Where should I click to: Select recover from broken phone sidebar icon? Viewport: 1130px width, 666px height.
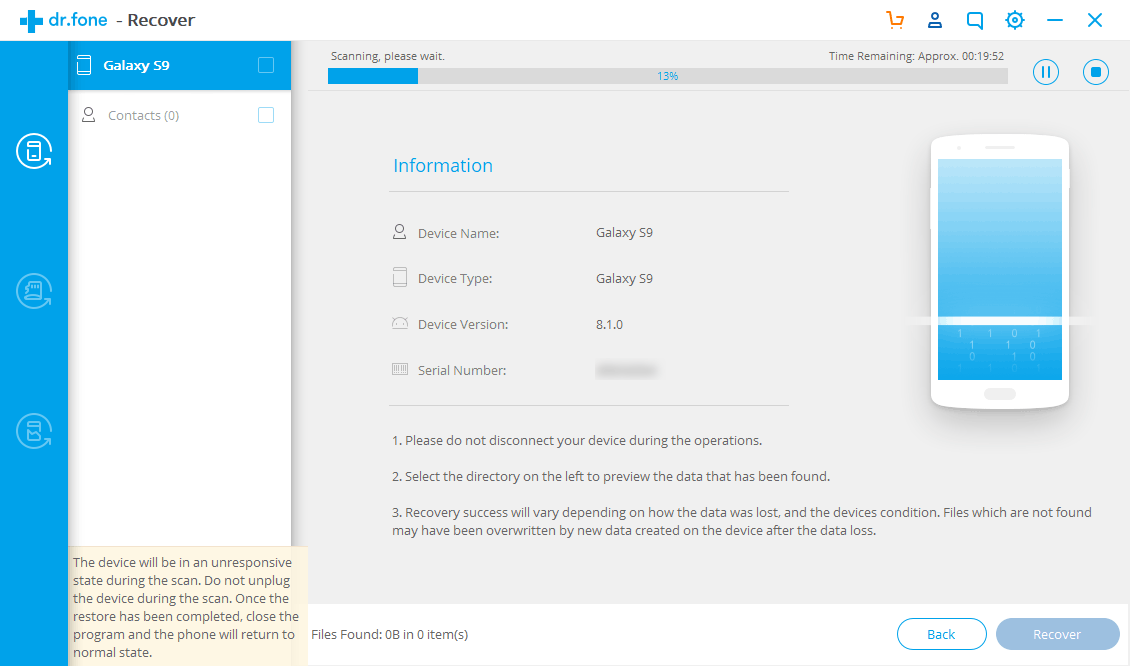[x=34, y=431]
